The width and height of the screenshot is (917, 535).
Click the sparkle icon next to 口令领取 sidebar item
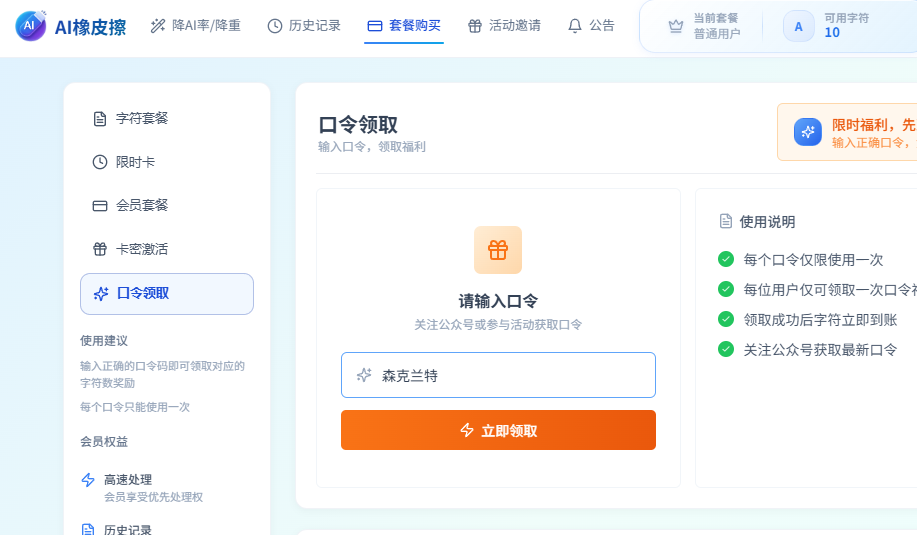click(101, 294)
